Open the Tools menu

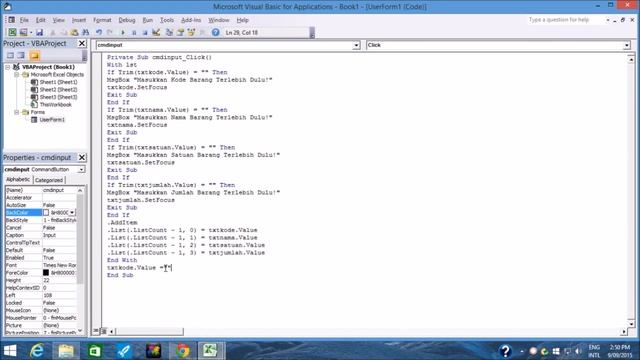167,20
